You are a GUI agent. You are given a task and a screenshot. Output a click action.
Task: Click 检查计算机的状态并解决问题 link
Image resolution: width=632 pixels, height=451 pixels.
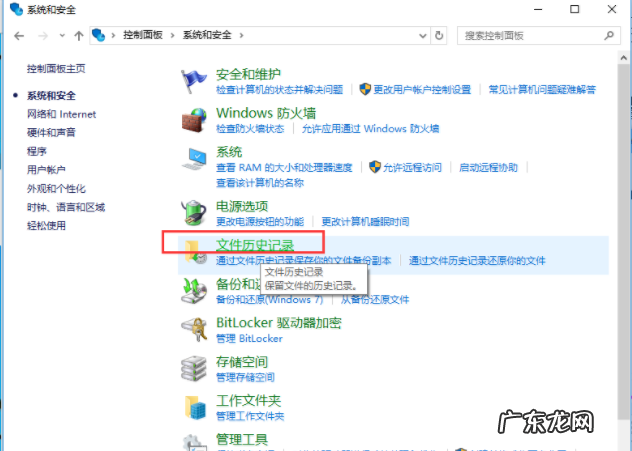click(279, 89)
